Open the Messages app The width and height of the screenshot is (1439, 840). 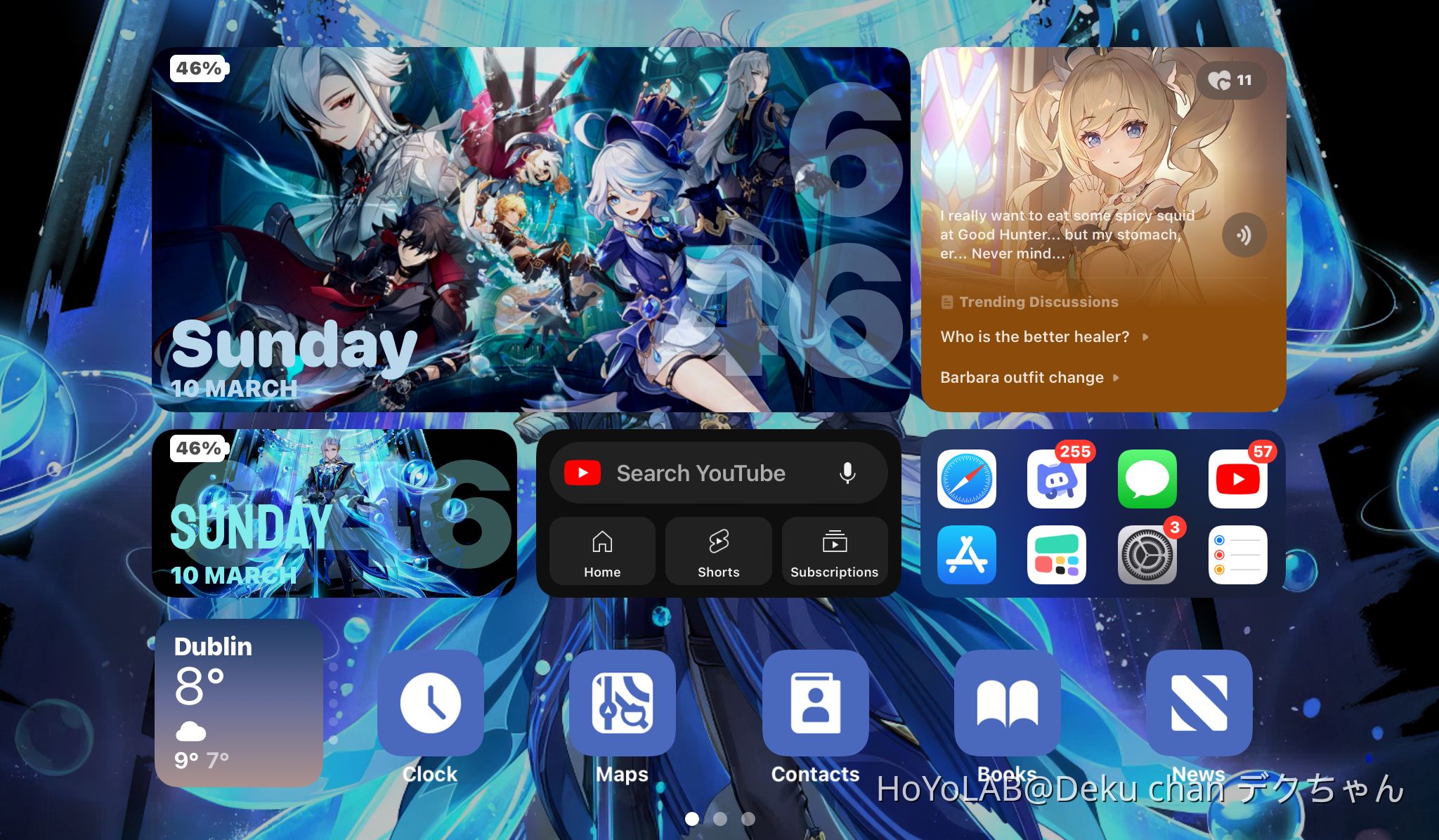[1147, 480]
